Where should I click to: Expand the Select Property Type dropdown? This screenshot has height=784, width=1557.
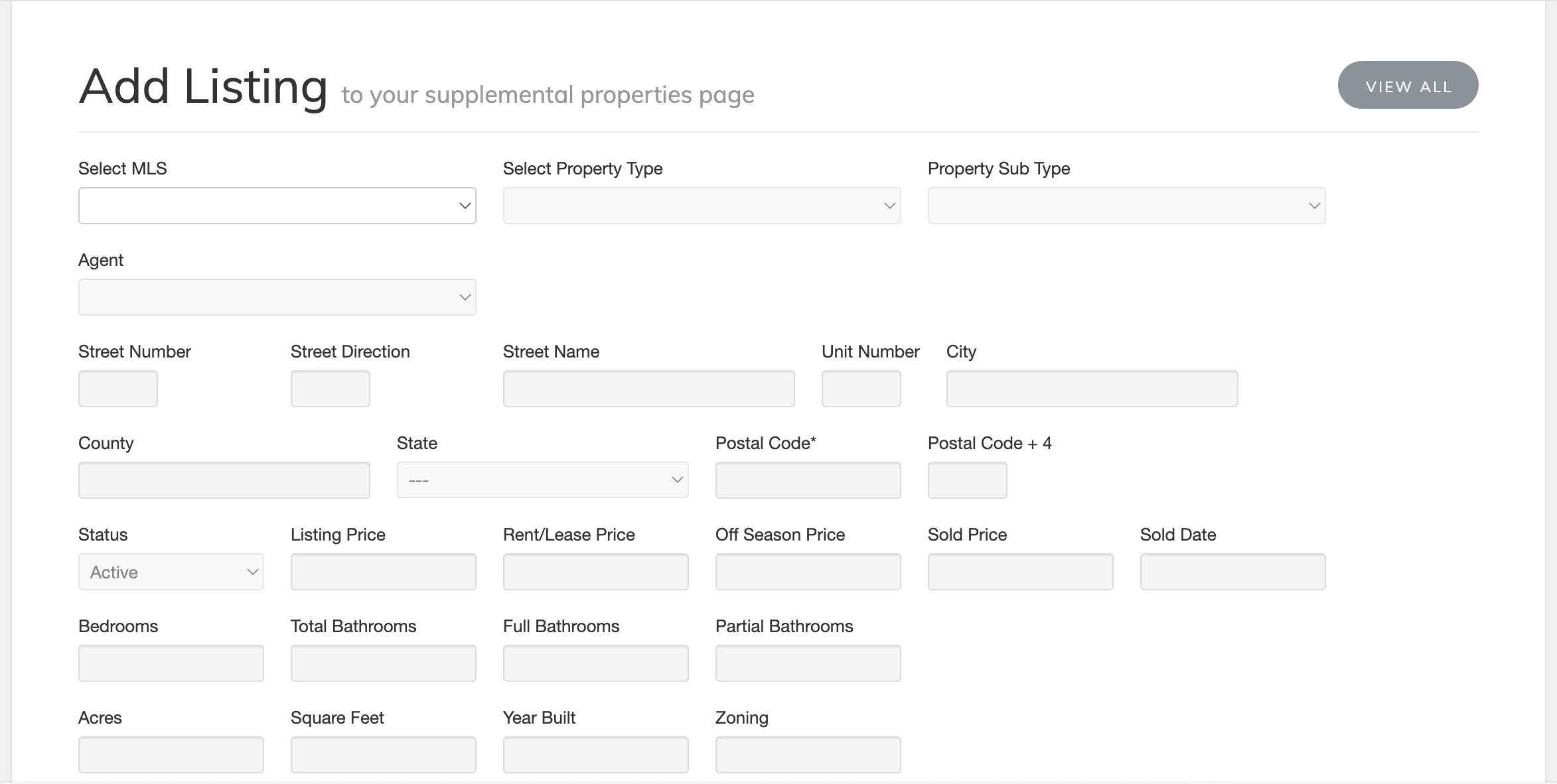[702, 206]
